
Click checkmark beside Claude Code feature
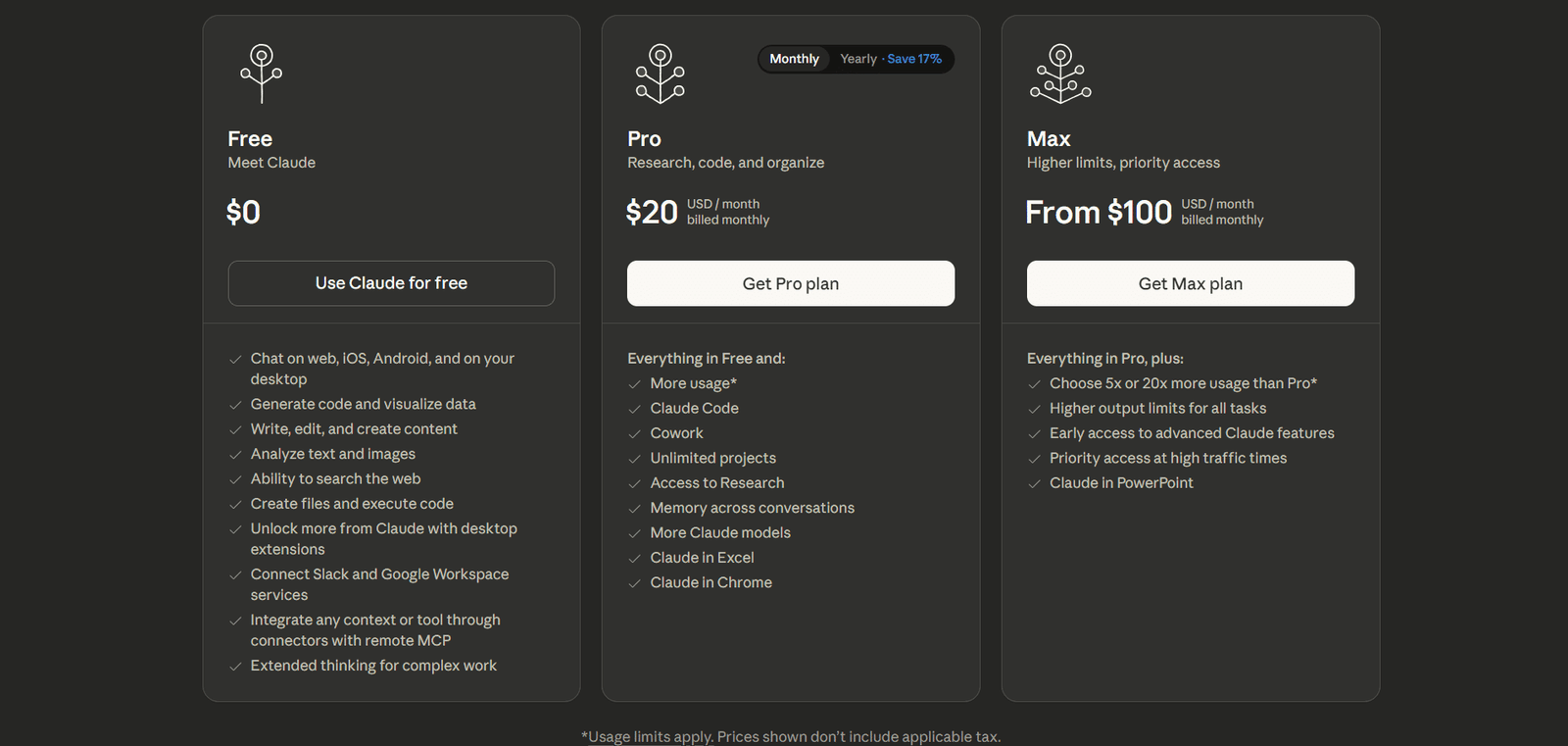[634, 409]
